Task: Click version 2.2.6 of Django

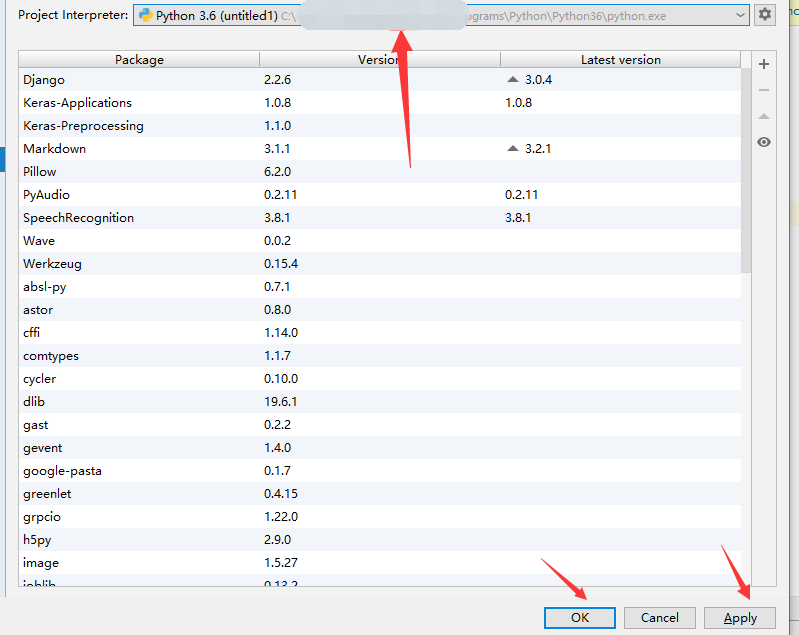Action: tap(278, 80)
